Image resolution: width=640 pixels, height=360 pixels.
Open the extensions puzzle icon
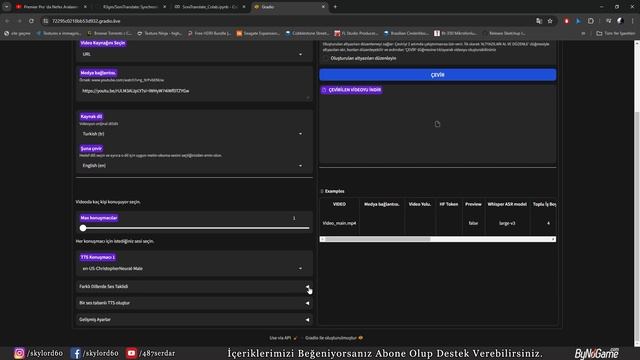tap(591, 21)
